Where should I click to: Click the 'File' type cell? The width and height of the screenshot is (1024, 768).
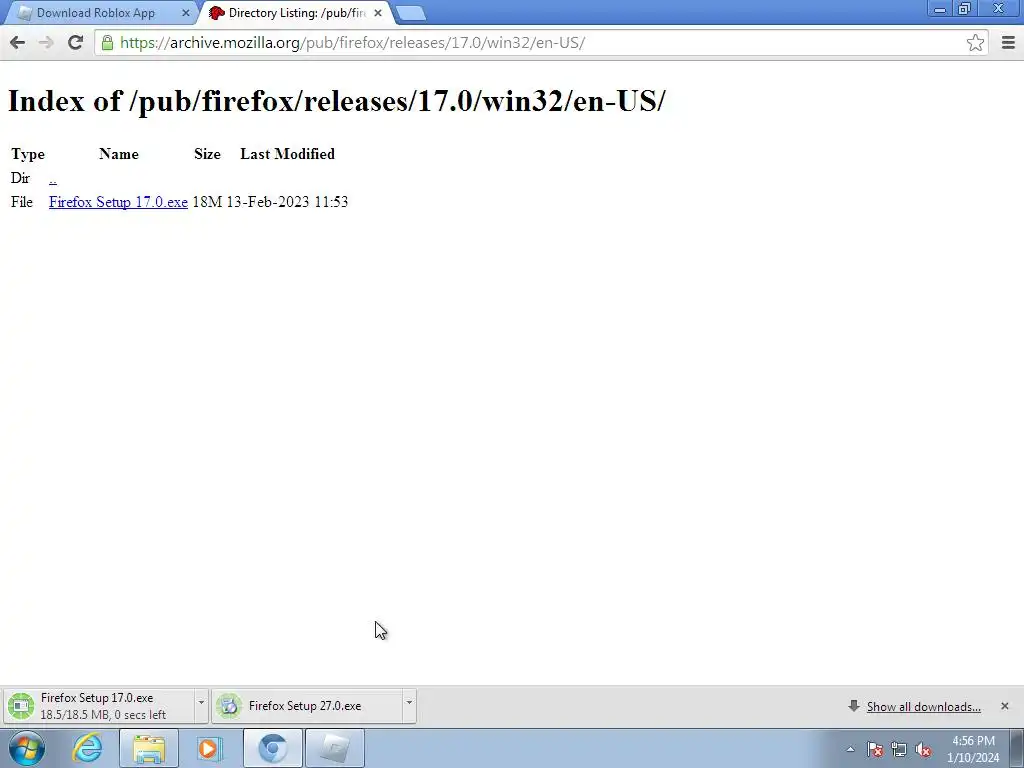pyautogui.click(x=22, y=202)
